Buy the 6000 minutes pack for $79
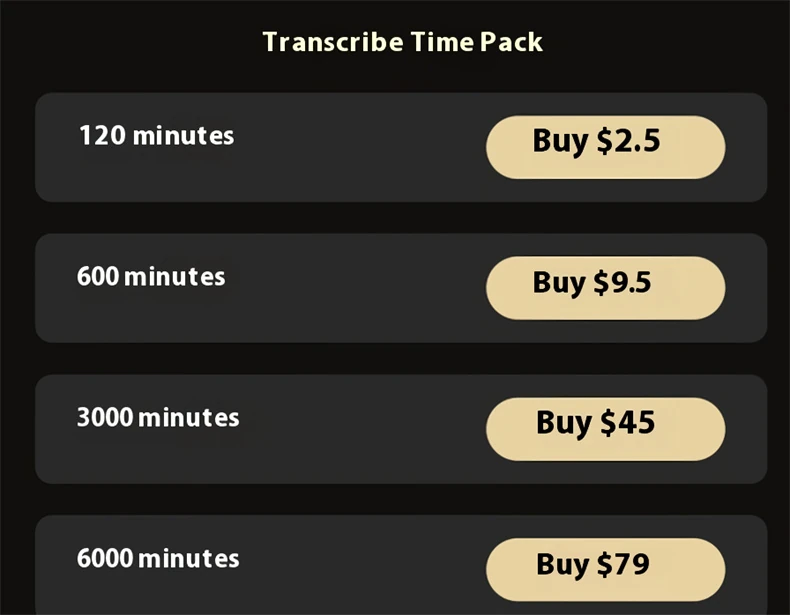The width and height of the screenshot is (790, 615). 606,569
